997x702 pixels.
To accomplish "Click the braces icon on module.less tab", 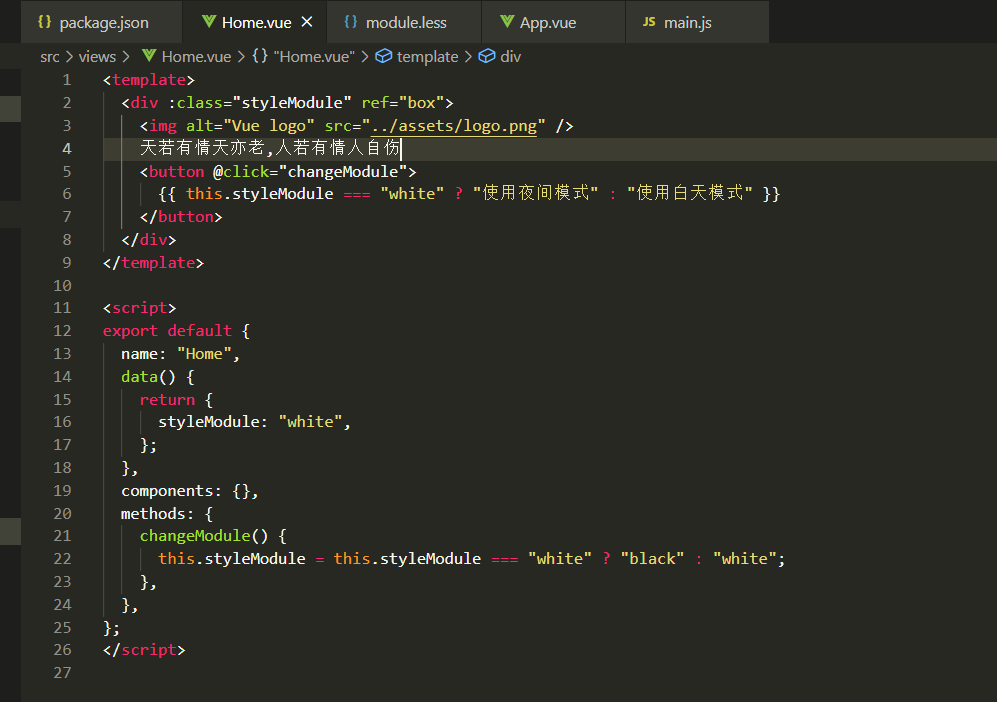I will [x=351, y=22].
